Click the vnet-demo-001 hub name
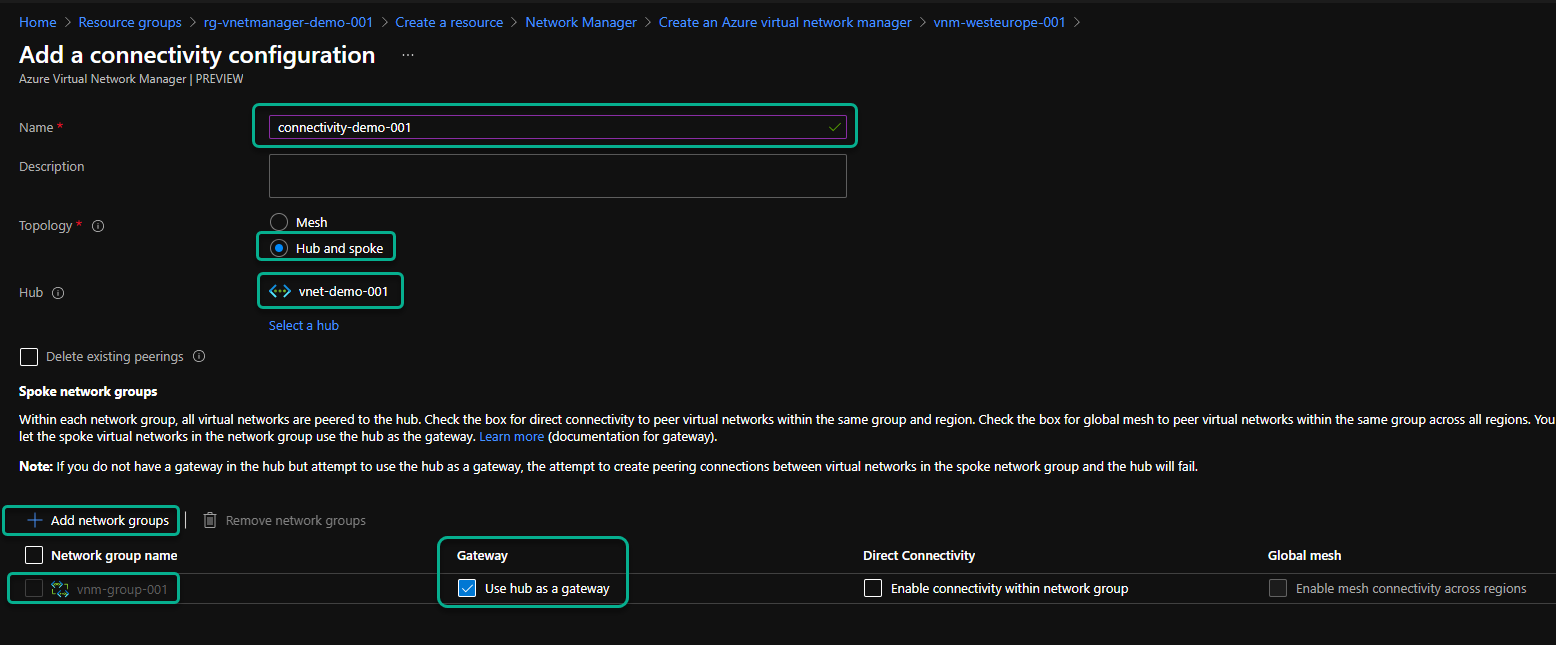1556x645 pixels. (x=343, y=291)
